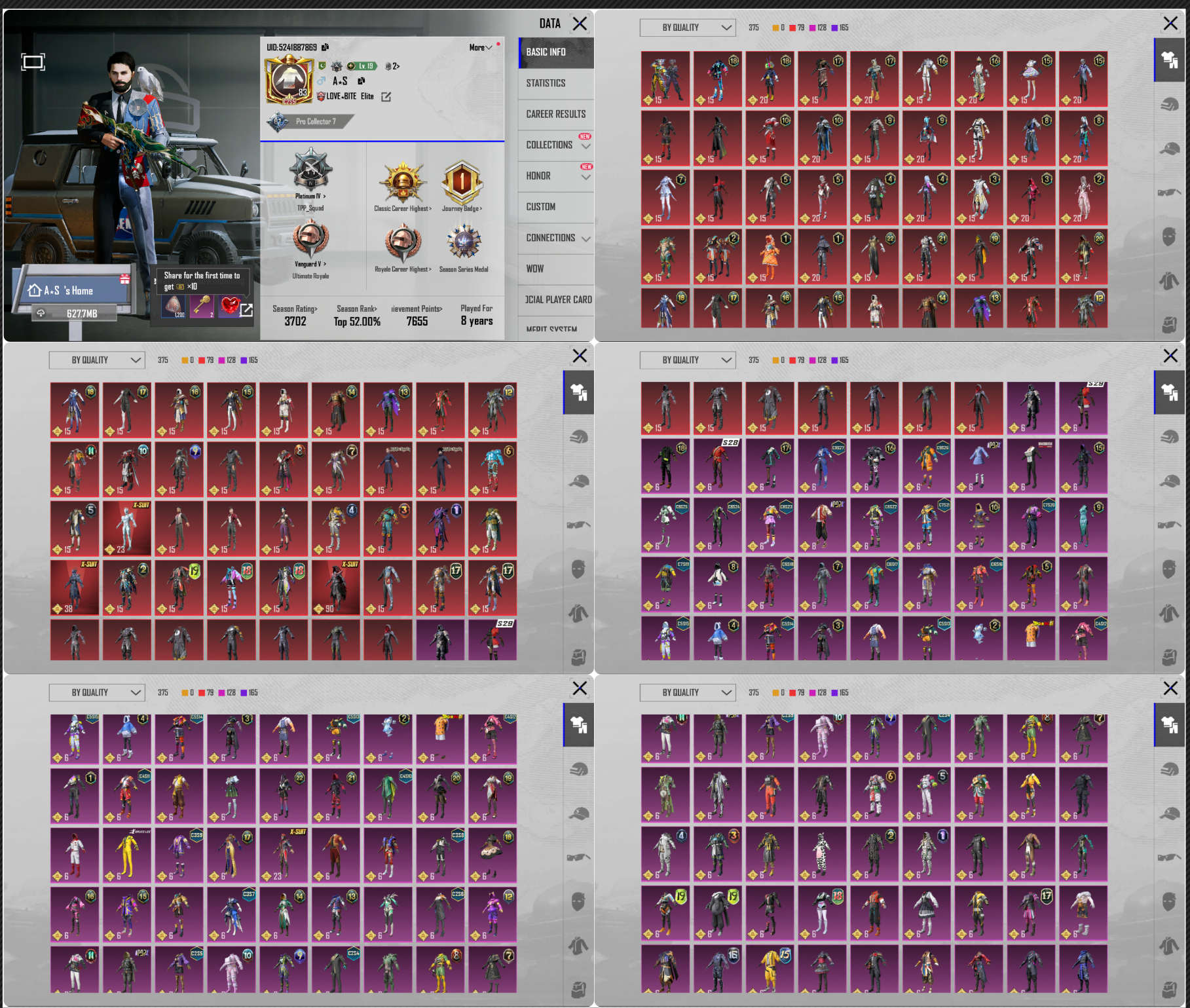Select mask category icon in the middle-right inventory
Image resolution: width=1190 pixels, height=1008 pixels.
click(1169, 569)
